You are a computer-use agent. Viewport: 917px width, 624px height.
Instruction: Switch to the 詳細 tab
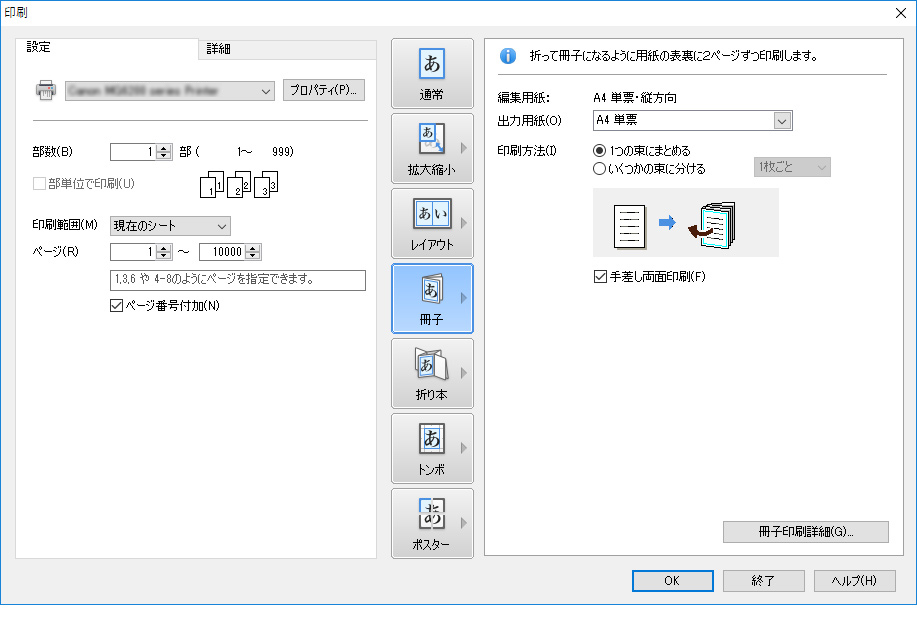pos(219,49)
